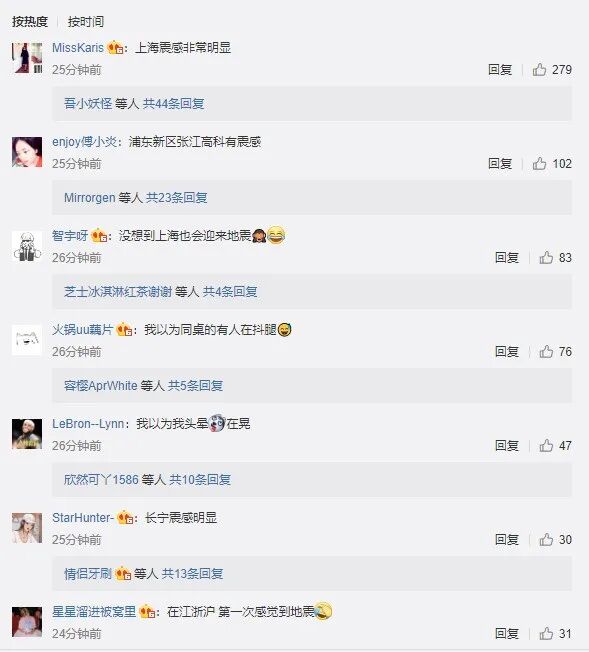
Task: Click the member badge beside MissKaris
Action: click(x=115, y=47)
